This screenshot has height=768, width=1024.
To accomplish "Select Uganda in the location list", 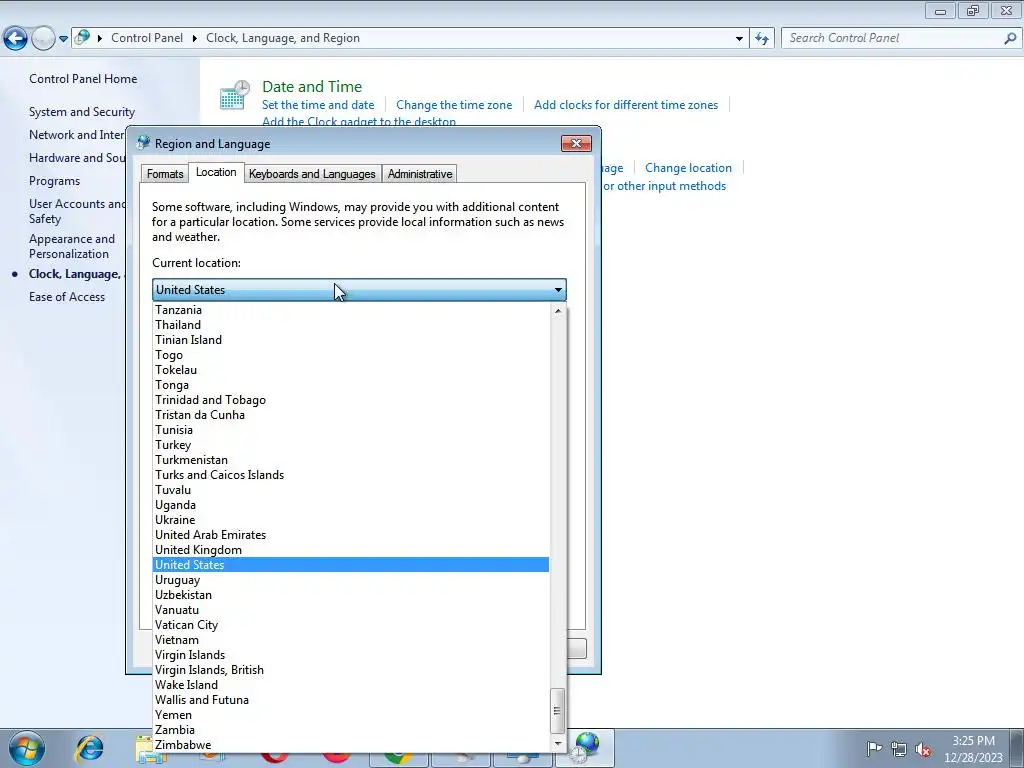I will pyautogui.click(x=351, y=505).
